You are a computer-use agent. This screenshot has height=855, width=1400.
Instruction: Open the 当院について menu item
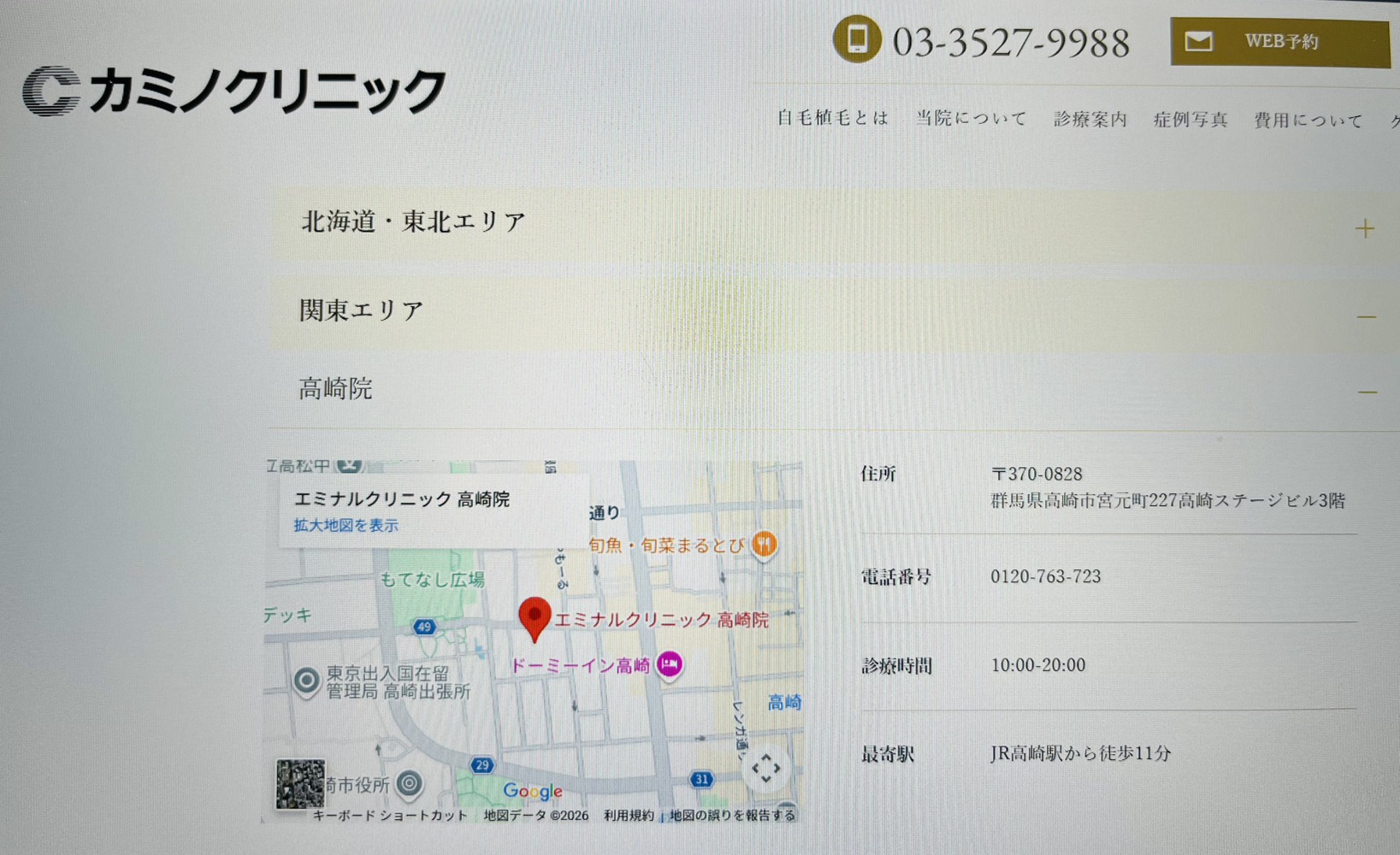(971, 118)
